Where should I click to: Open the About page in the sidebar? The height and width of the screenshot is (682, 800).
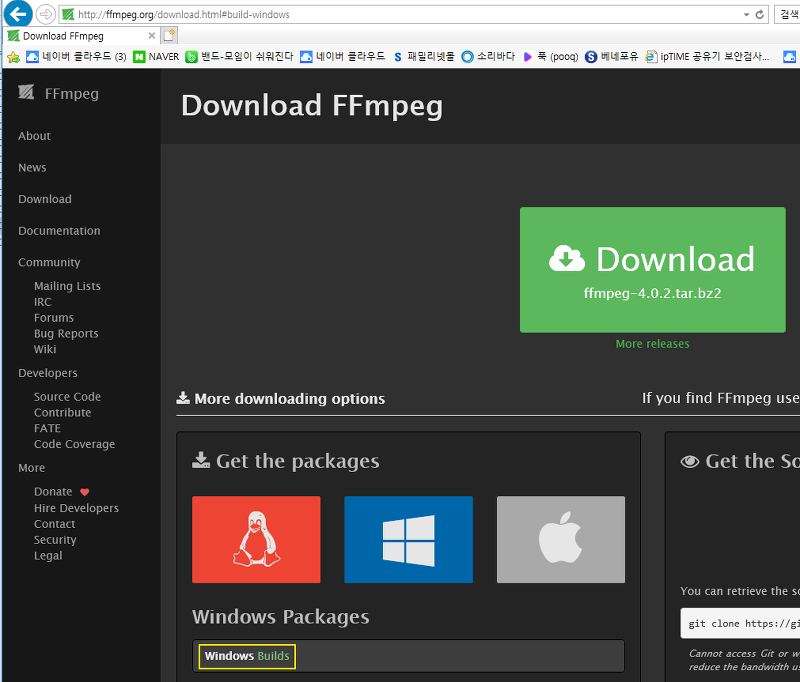click(x=34, y=136)
